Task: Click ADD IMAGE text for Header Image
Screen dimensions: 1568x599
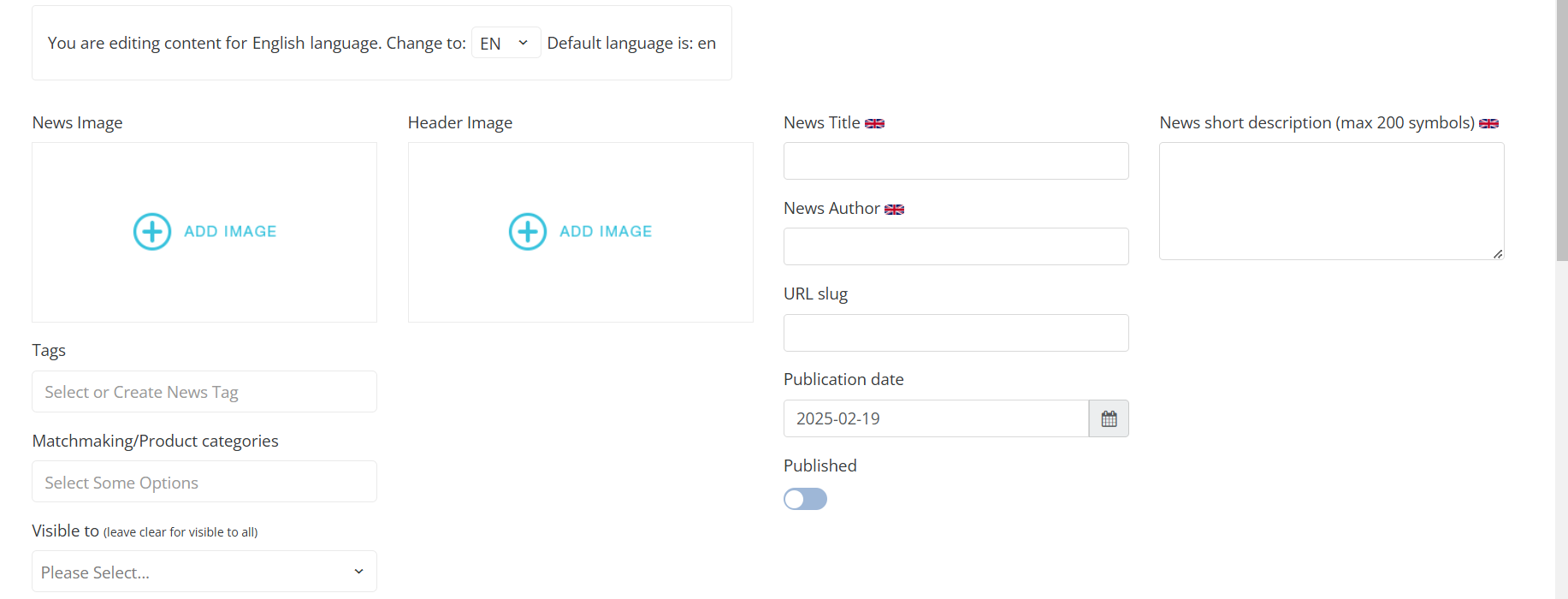Action: pos(606,232)
